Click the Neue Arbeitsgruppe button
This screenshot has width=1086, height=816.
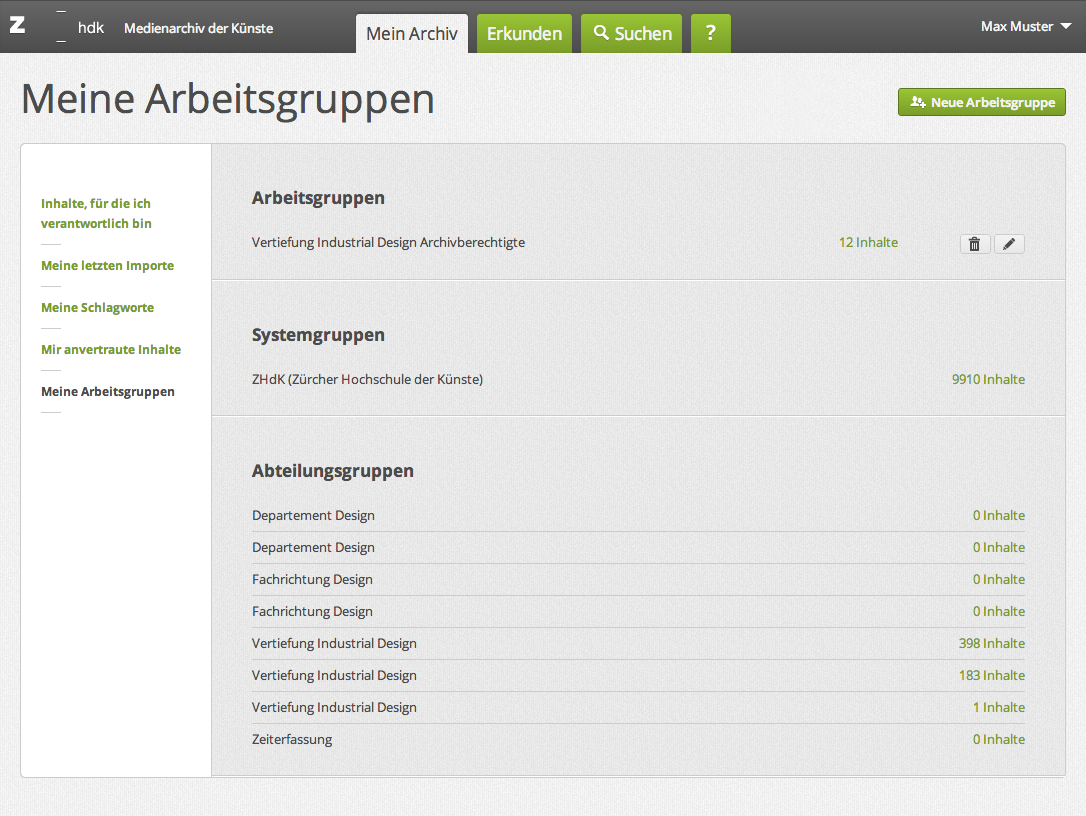(981, 102)
